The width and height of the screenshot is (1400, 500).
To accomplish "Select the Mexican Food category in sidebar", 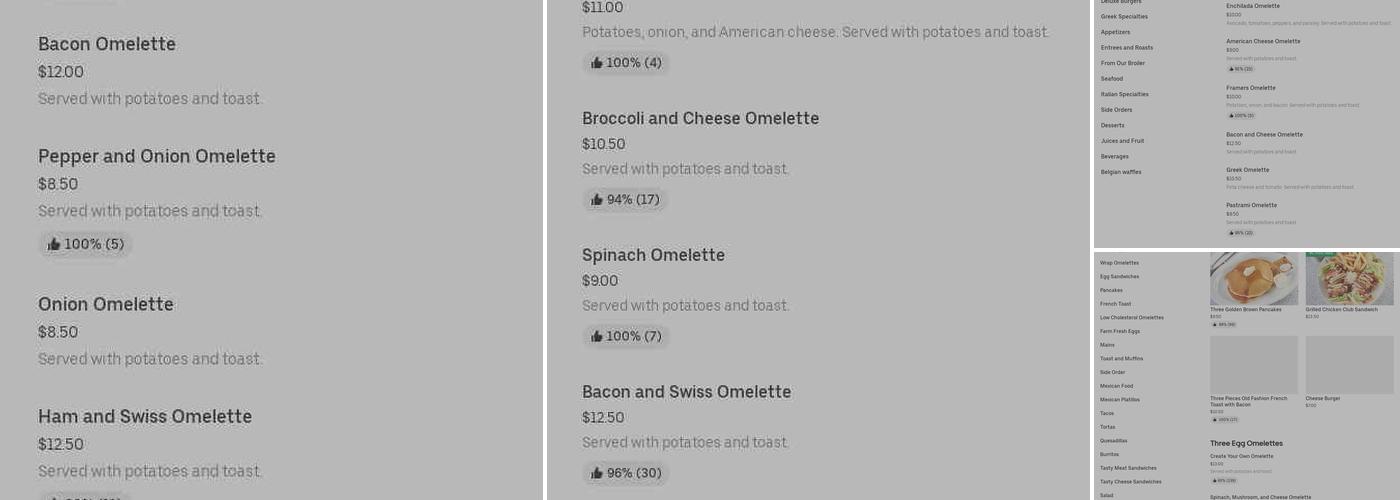I will tap(1117, 386).
